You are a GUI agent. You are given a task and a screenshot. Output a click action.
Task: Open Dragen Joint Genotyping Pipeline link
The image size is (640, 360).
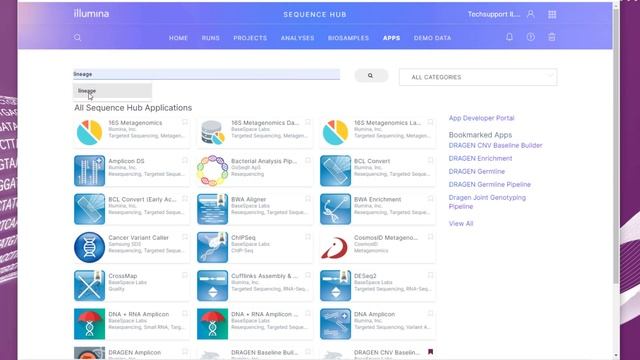click(x=487, y=202)
